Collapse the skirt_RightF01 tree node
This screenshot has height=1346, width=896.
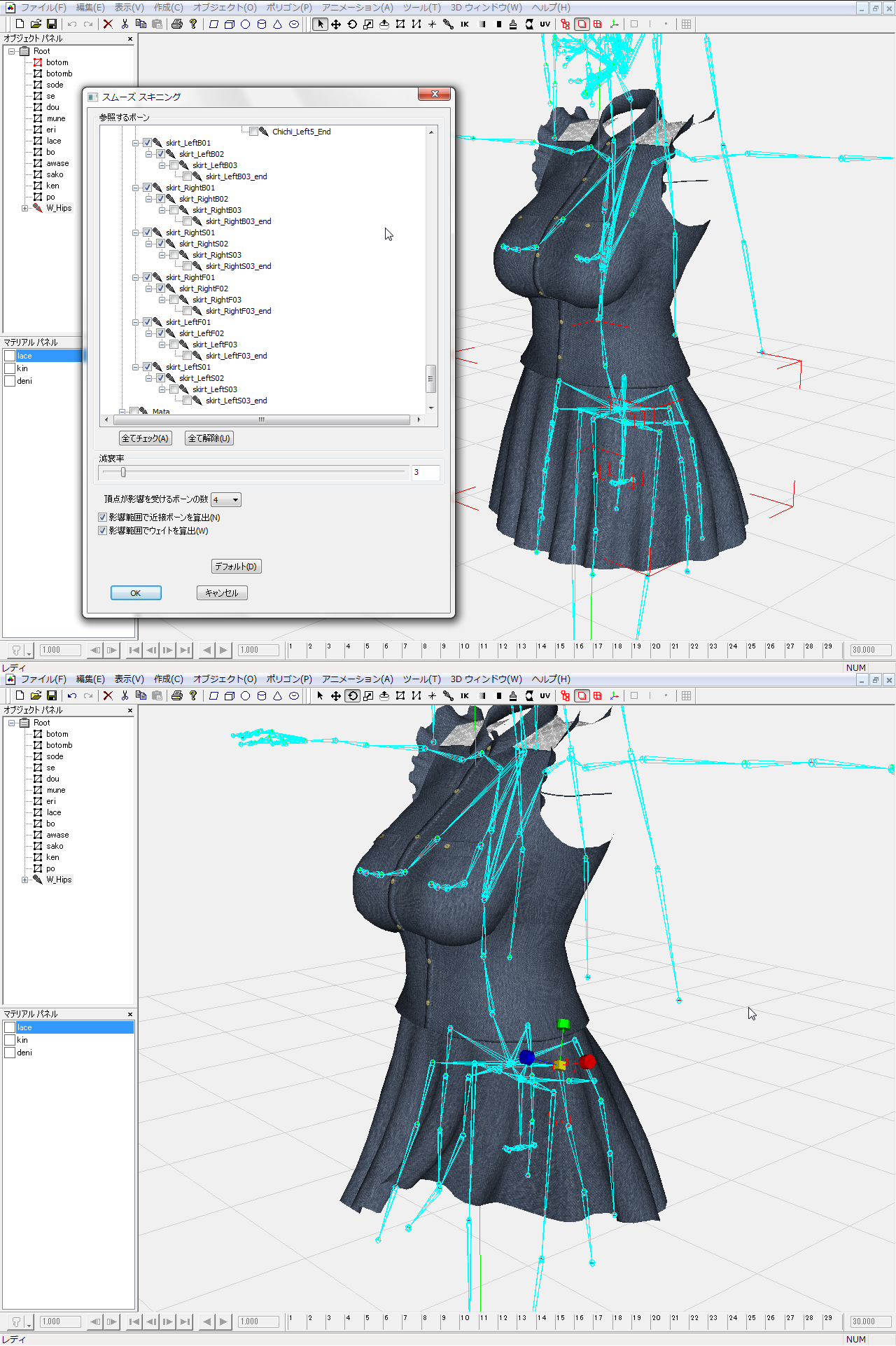point(136,277)
